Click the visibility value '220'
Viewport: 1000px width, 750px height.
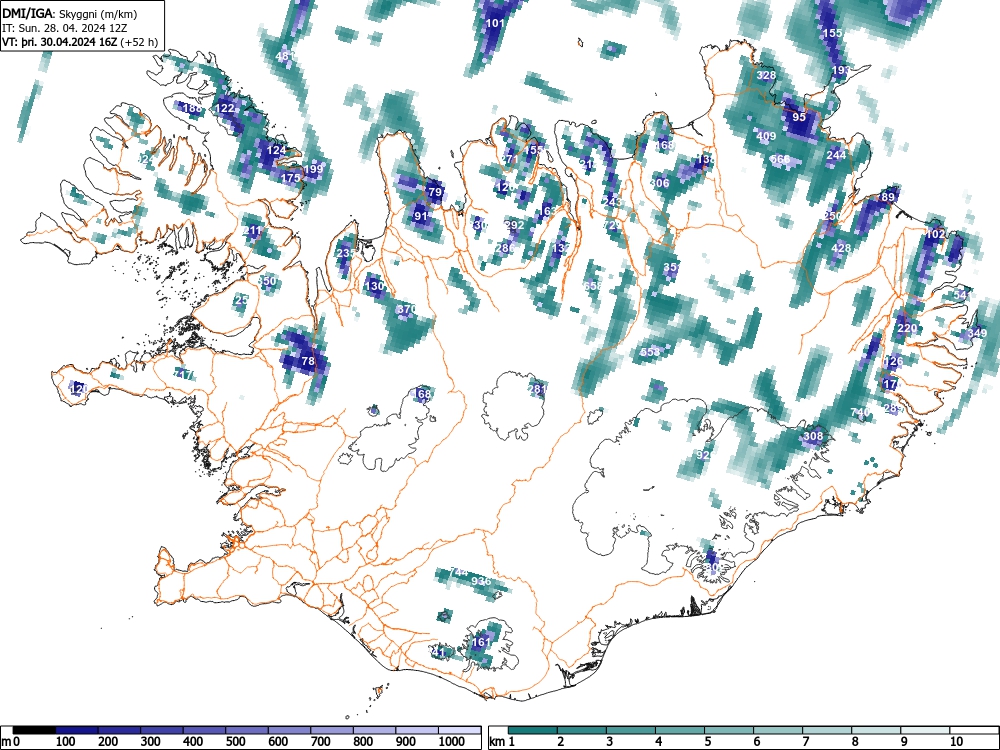[907, 328]
